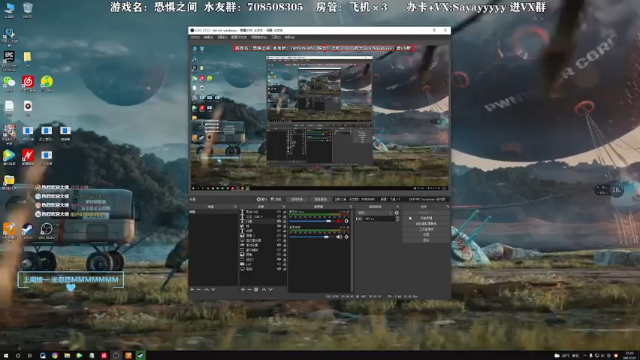Toggle lock icon of the topmost source
The width and height of the screenshot is (640, 360).
pos(284,212)
